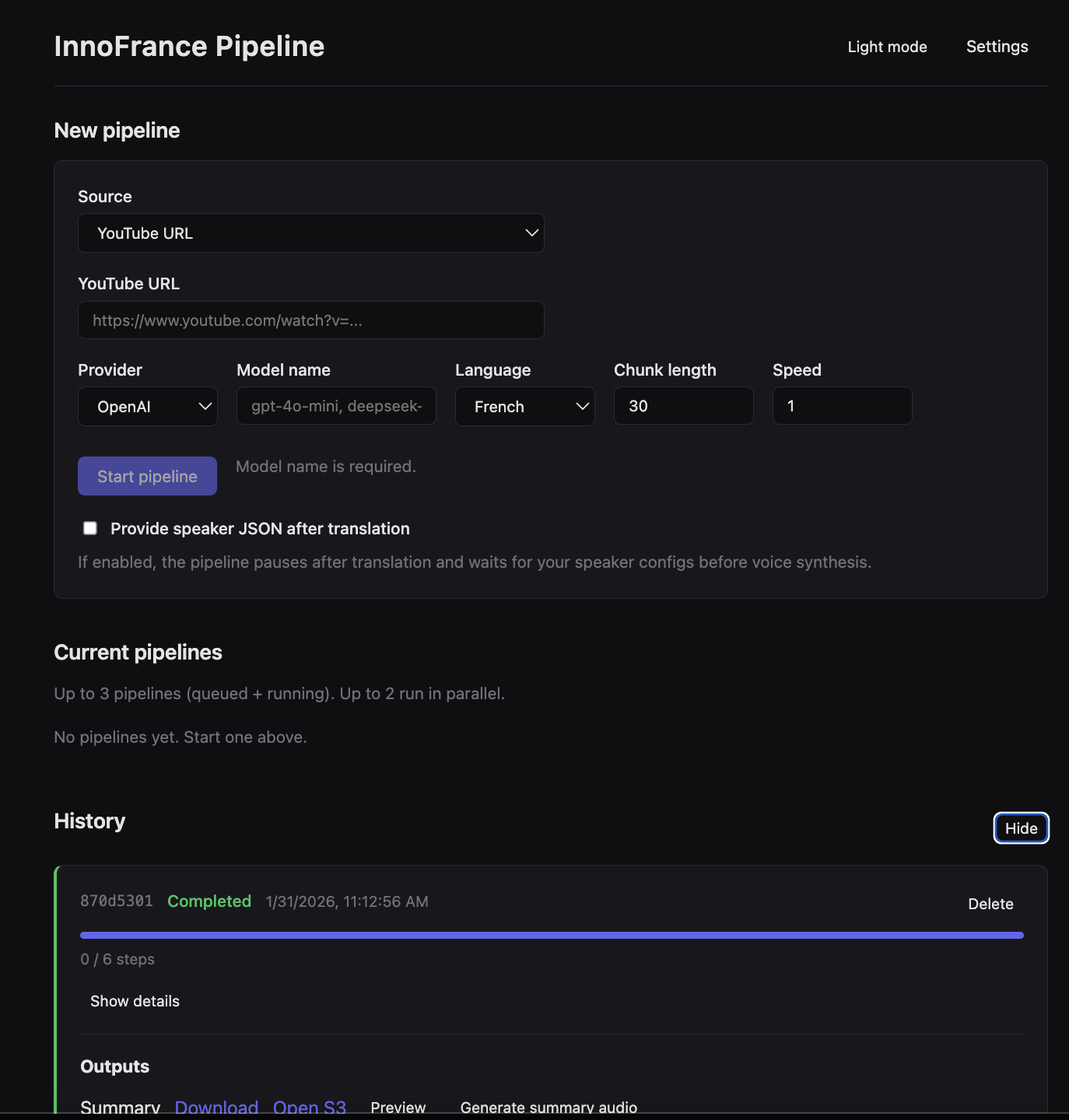The image size is (1069, 1120).
Task: Open the Source dropdown
Action: [310, 233]
